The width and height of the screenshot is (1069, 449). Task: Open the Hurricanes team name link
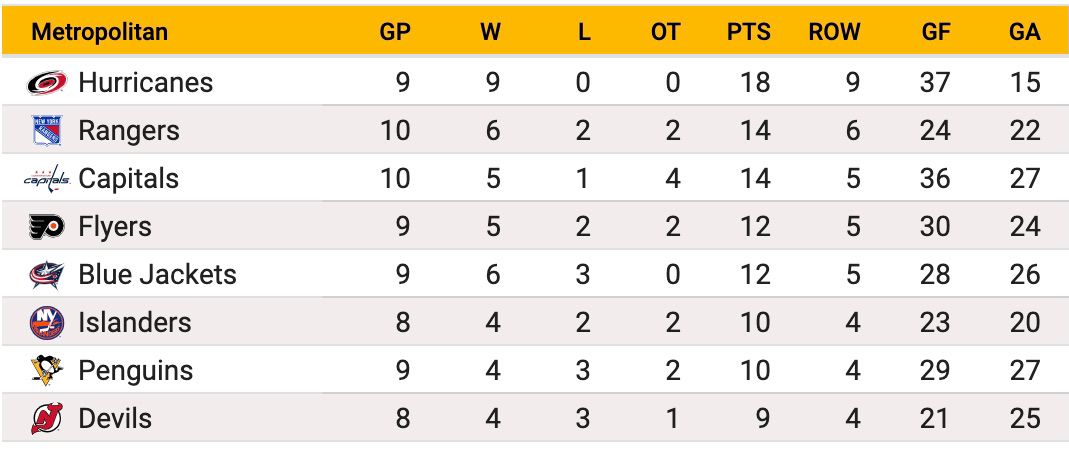(x=146, y=82)
